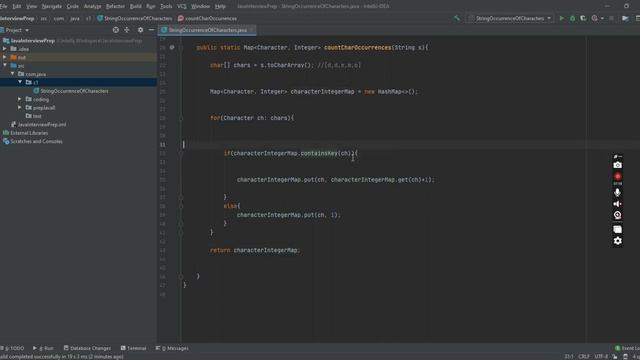Open the Event Log tool window
The width and height of the screenshot is (640, 360).
tap(628, 348)
